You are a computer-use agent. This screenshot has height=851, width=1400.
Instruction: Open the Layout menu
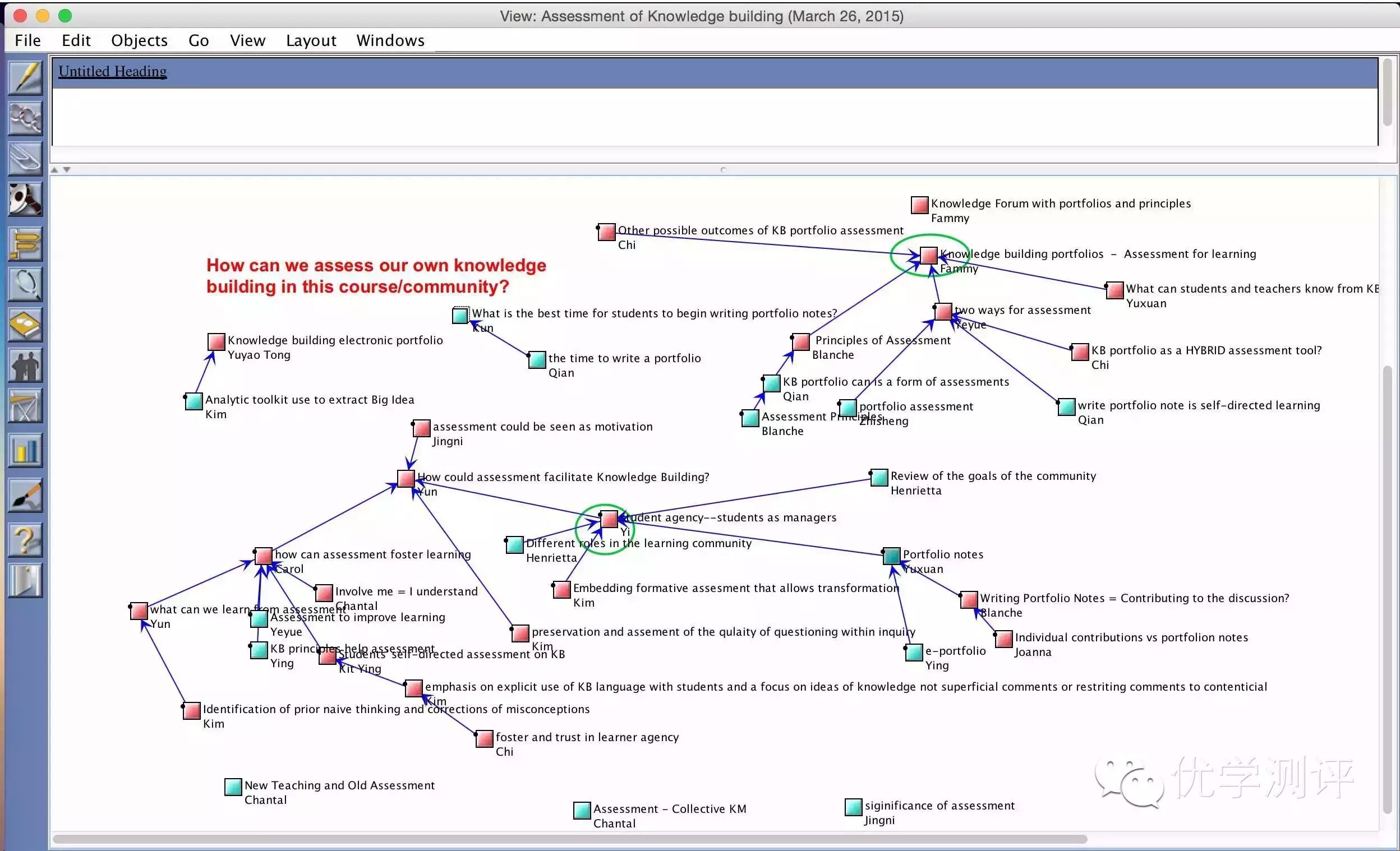[311, 40]
